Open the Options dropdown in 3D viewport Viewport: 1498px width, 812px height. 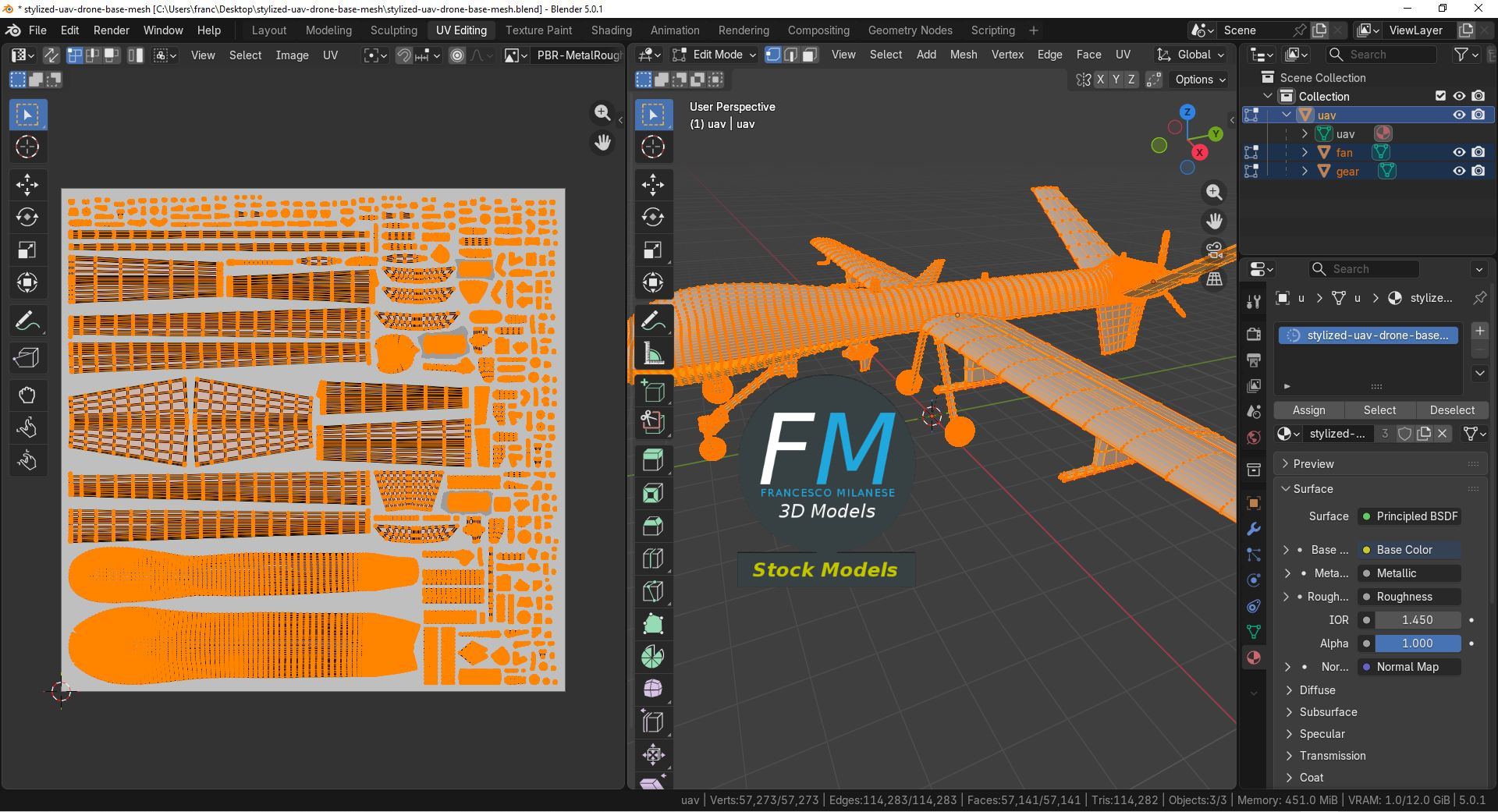(1200, 80)
